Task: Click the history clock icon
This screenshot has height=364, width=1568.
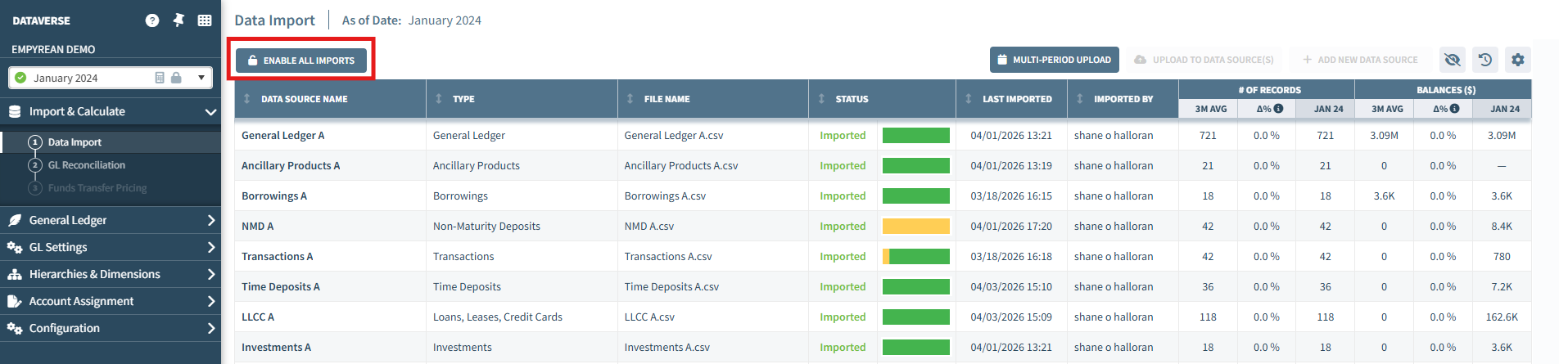Action: tap(1485, 60)
